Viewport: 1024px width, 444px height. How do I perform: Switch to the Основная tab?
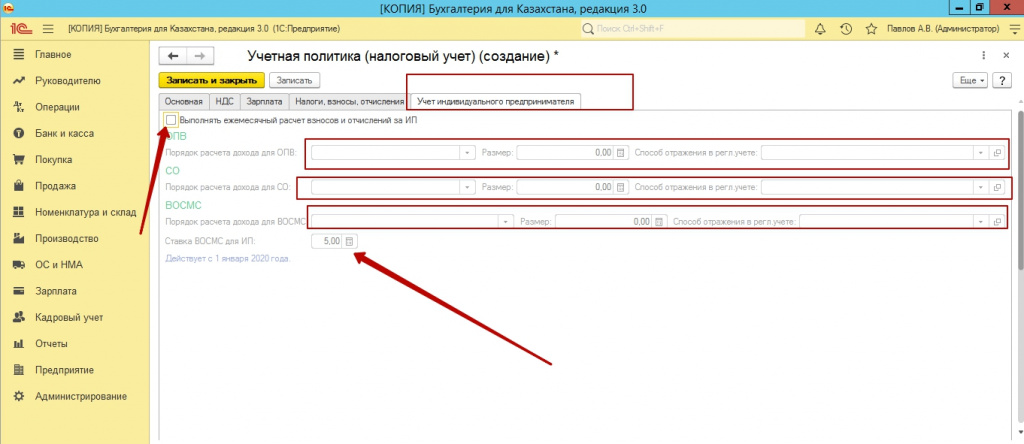point(184,101)
